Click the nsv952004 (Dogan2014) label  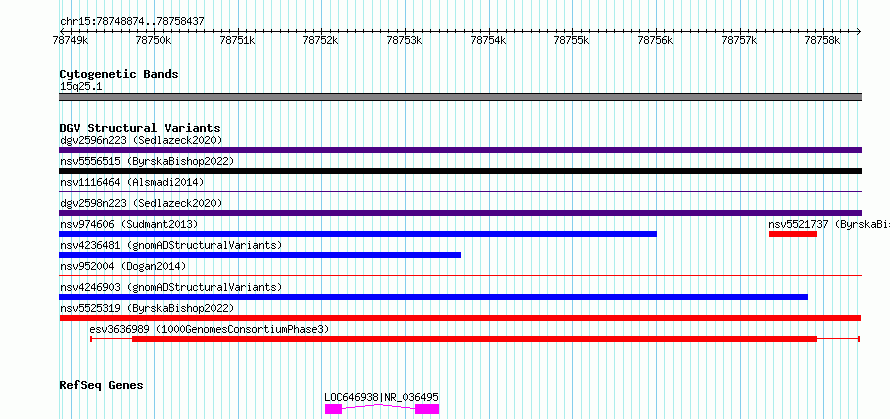pos(123,266)
